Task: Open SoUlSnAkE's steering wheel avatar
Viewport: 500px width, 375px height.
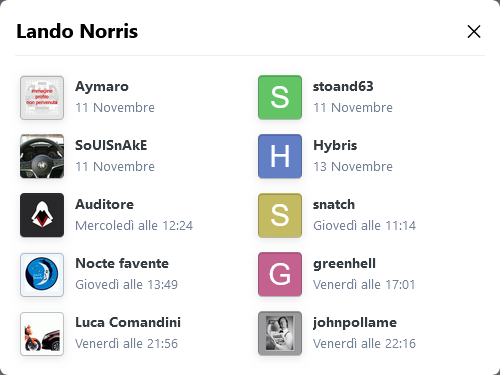Action: (x=42, y=156)
